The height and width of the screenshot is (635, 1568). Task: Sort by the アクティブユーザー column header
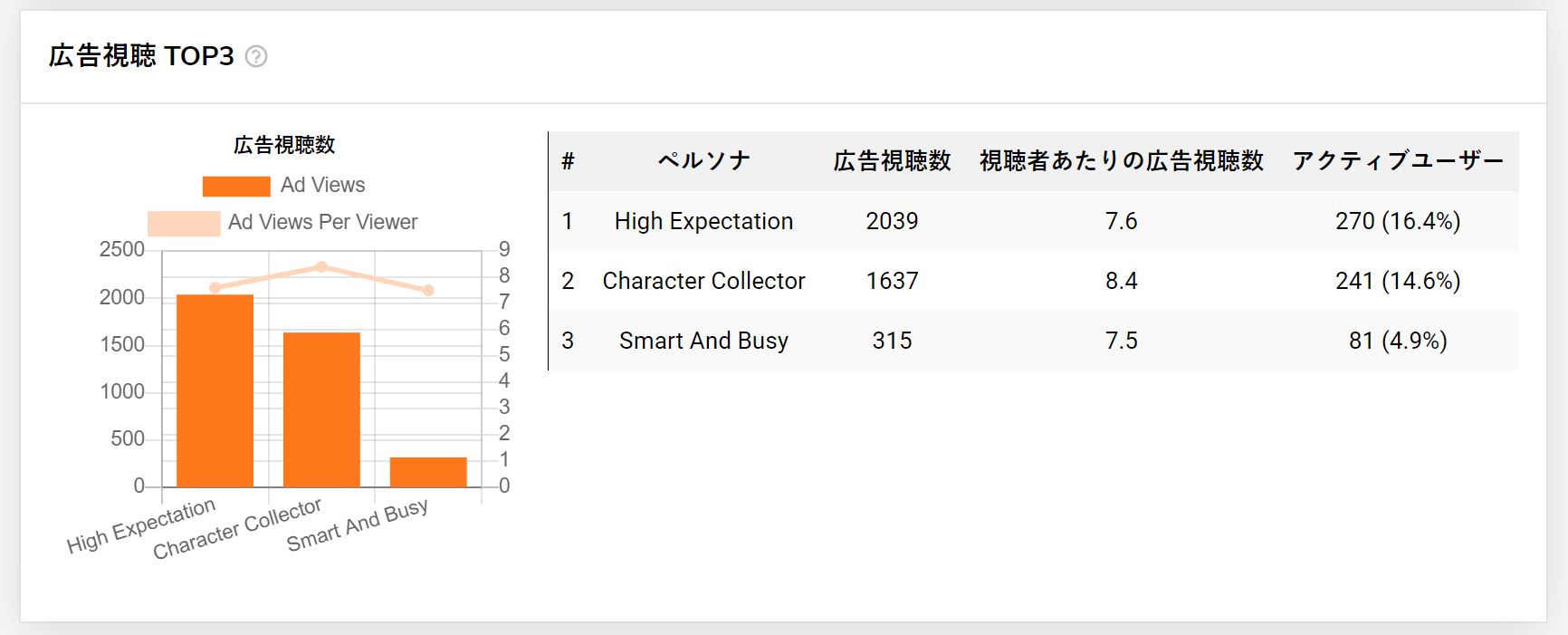[1398, 161]
